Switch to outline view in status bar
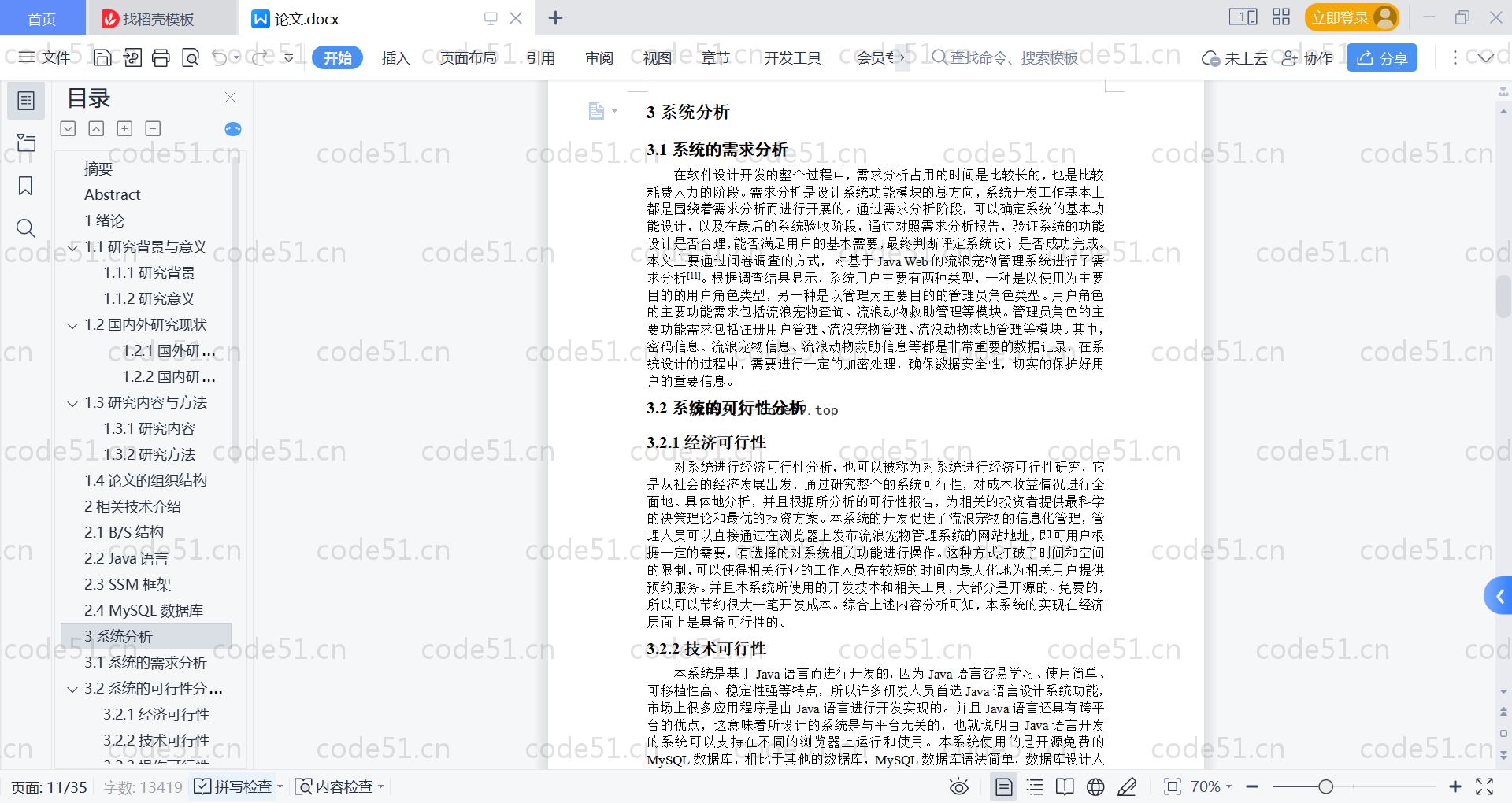1512x803 pixels. pos(1035,786)
